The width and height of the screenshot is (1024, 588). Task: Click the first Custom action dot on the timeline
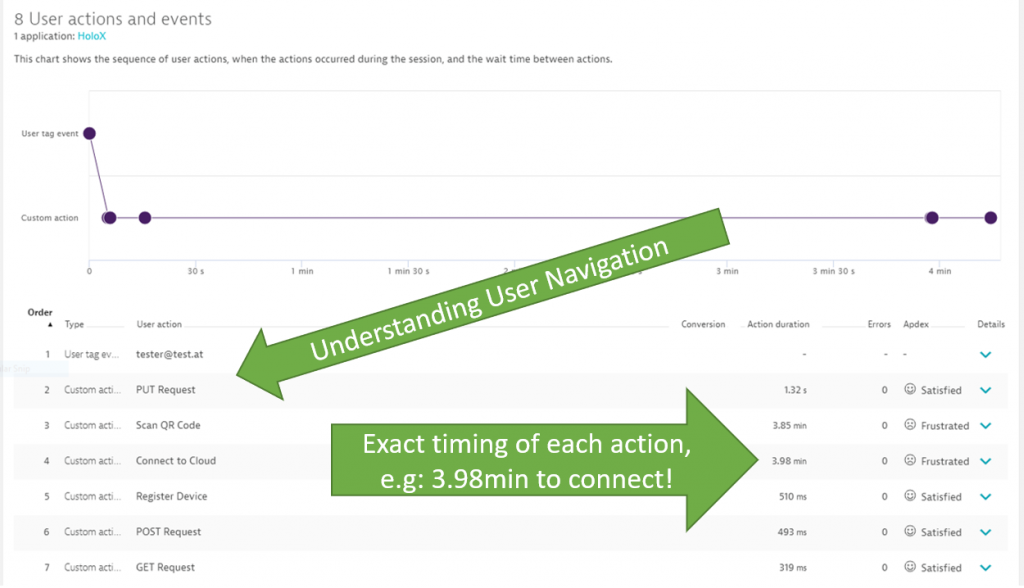[x=109, y=217]
